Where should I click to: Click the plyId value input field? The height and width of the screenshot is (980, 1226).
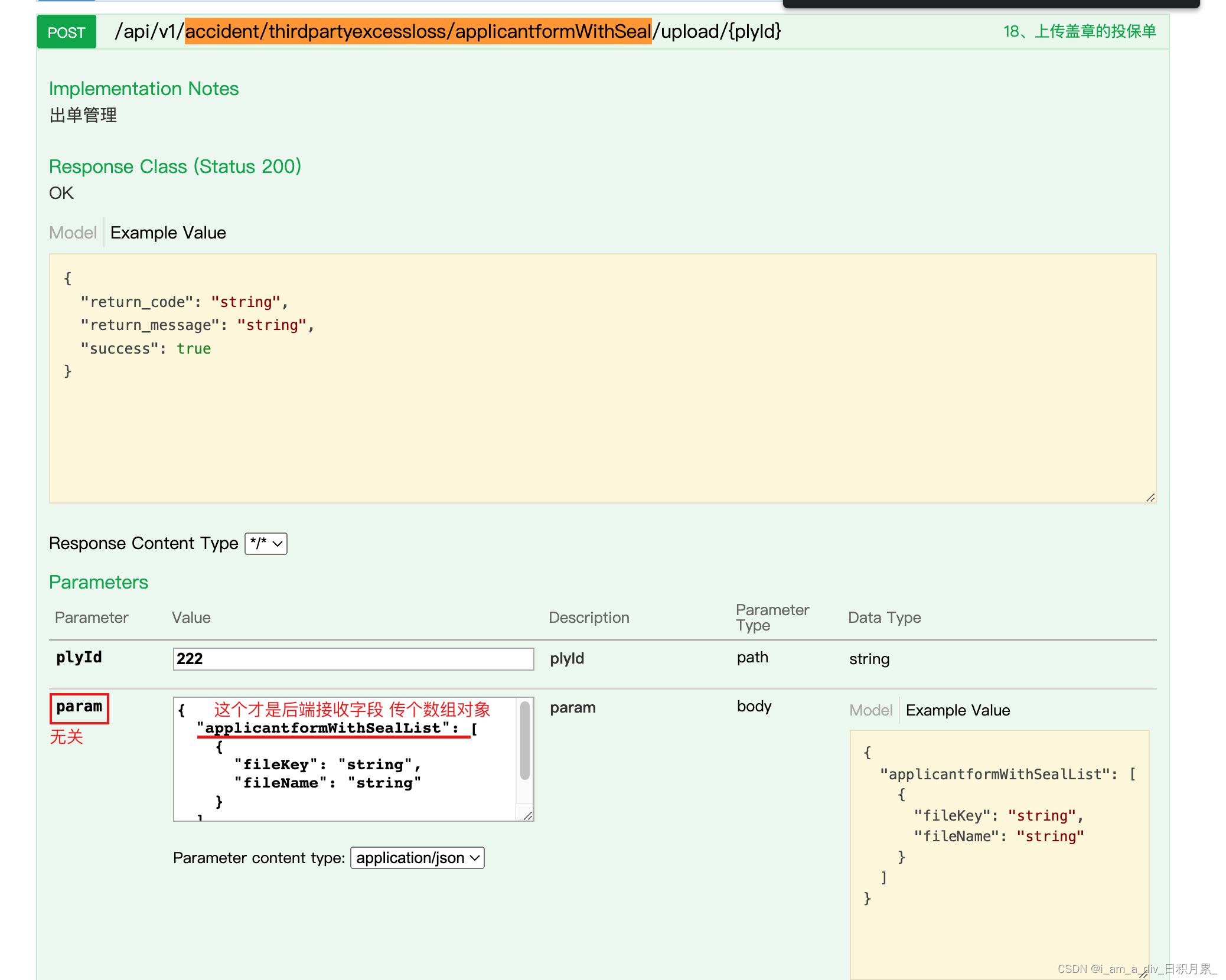353,659
